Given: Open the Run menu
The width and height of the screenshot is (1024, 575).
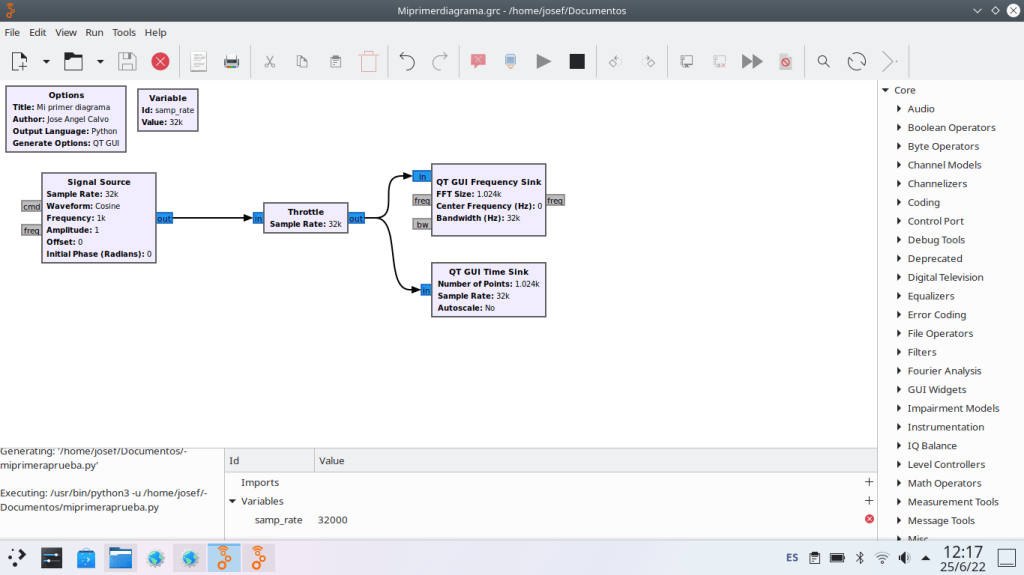Looking at the screenshot, I should (x=94, y=32).
